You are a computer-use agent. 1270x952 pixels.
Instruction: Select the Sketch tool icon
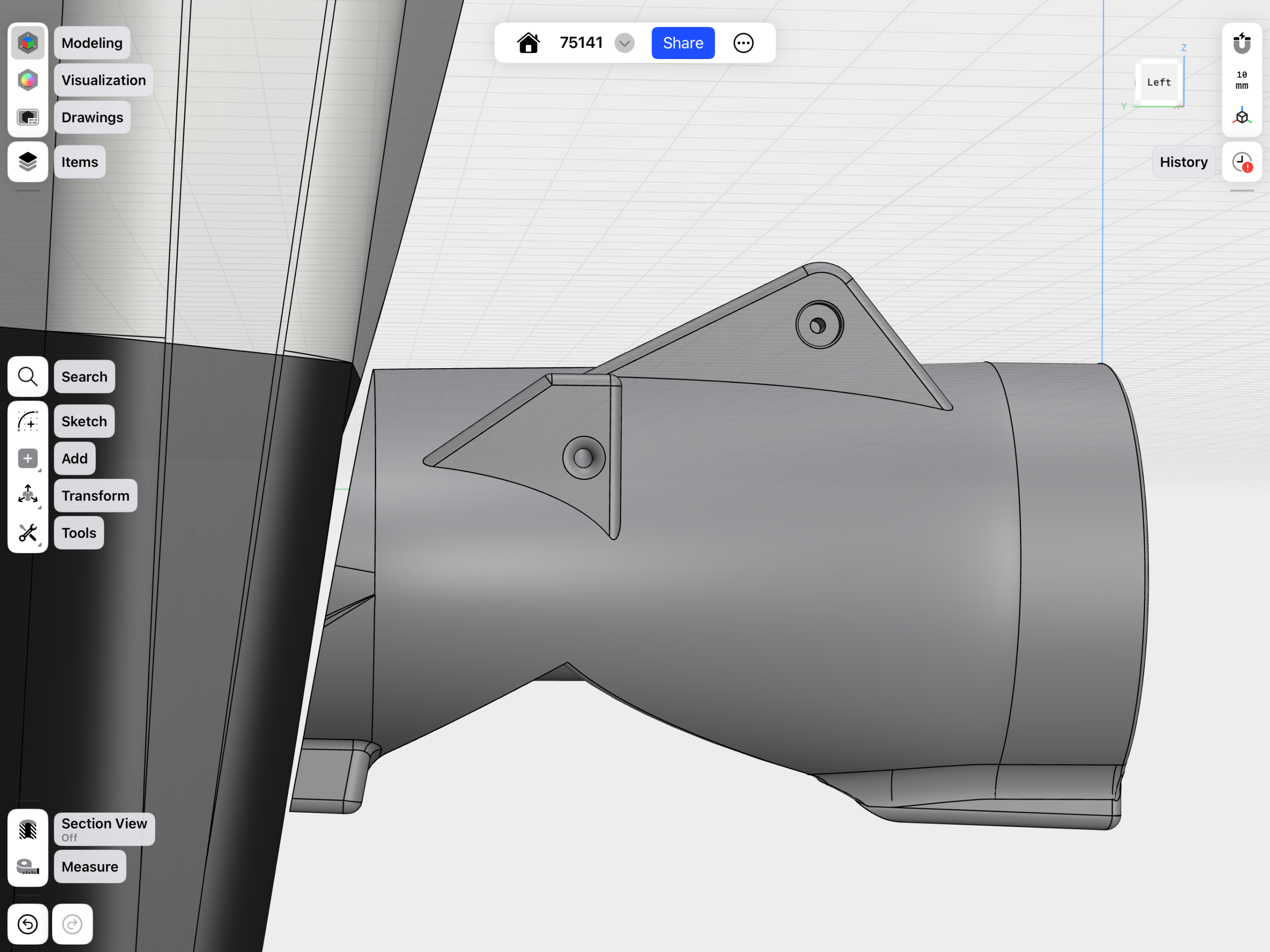point(28,421)
